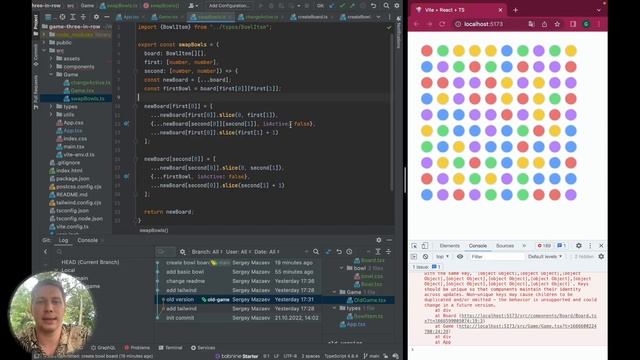This screenshot has height=360, width=640.
Task: Open Game.tsx in the project tree
Action: pyautogui.click(x=79, y=91)
